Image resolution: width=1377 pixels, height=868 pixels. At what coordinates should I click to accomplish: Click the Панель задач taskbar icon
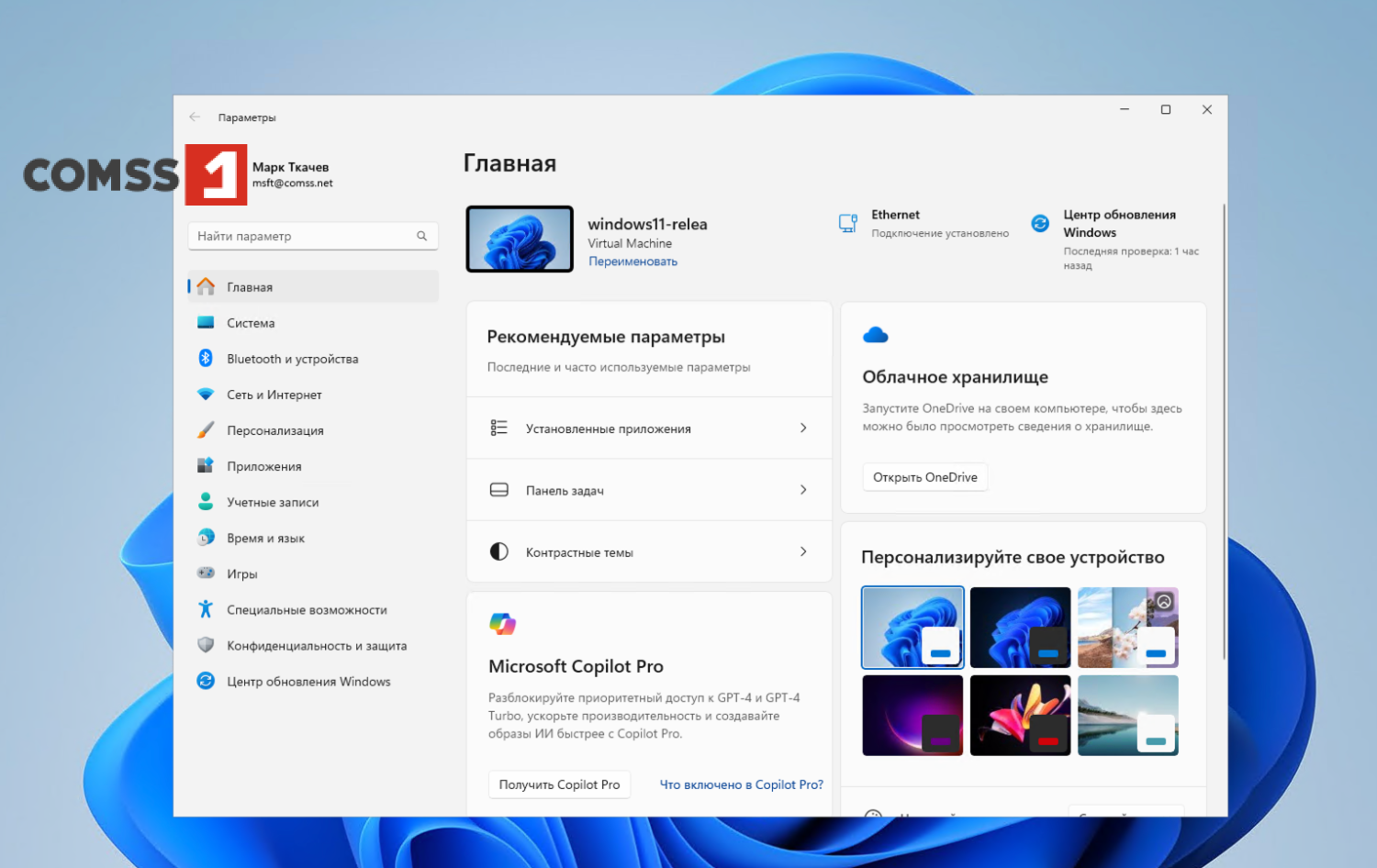coord(498,490)
